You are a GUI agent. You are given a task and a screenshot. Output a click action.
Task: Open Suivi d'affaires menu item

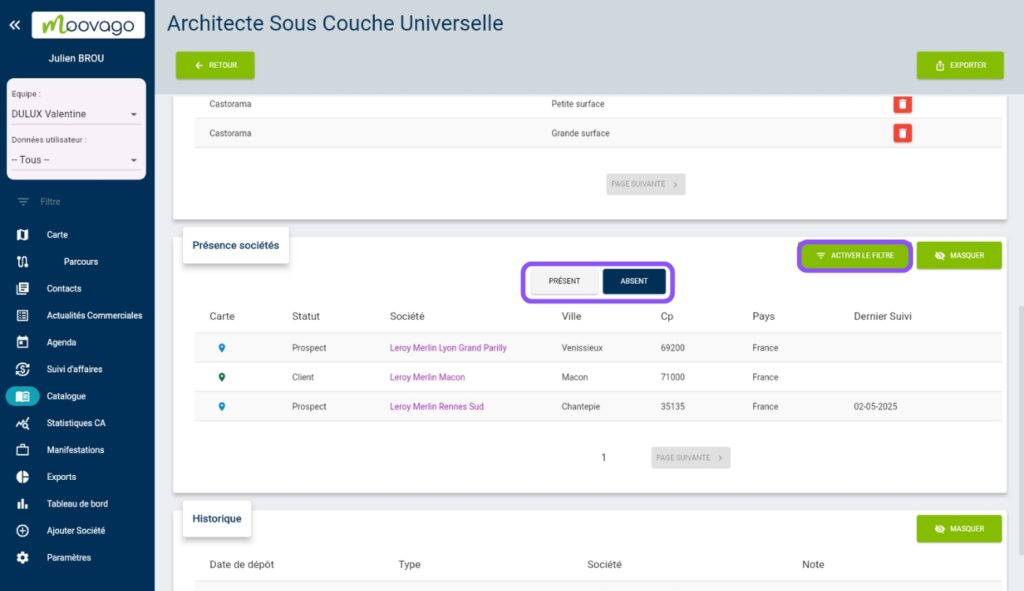point(74,369)
